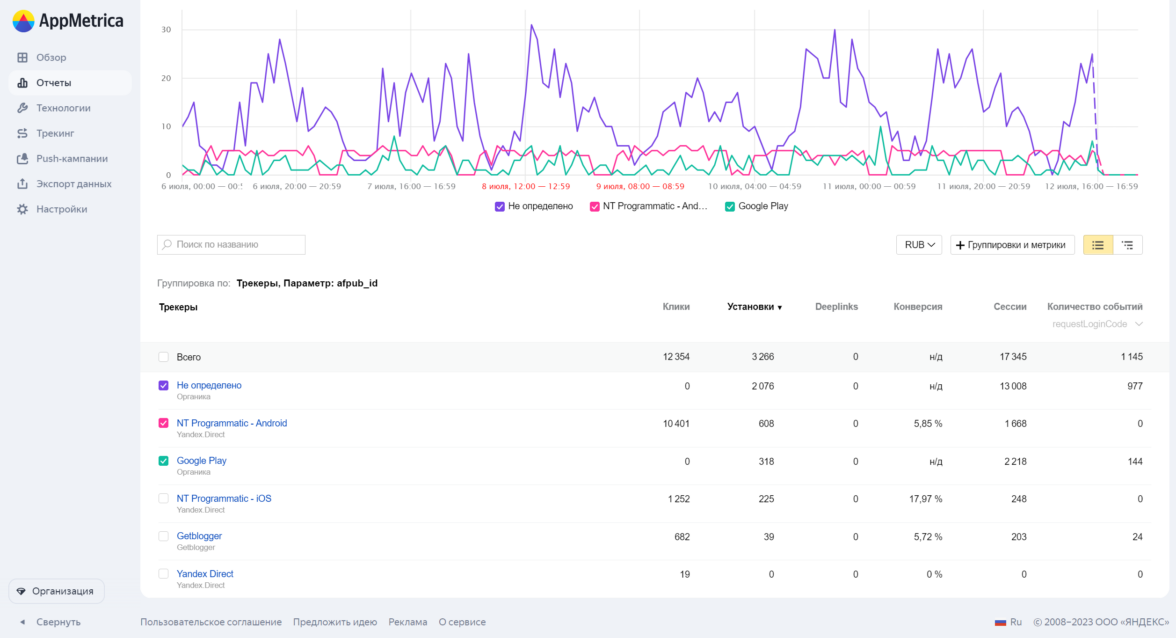The height and width of the screenshot is (638, 1176).
Task: Open the RUB currency dropdown
Action: tap(919, 245)
